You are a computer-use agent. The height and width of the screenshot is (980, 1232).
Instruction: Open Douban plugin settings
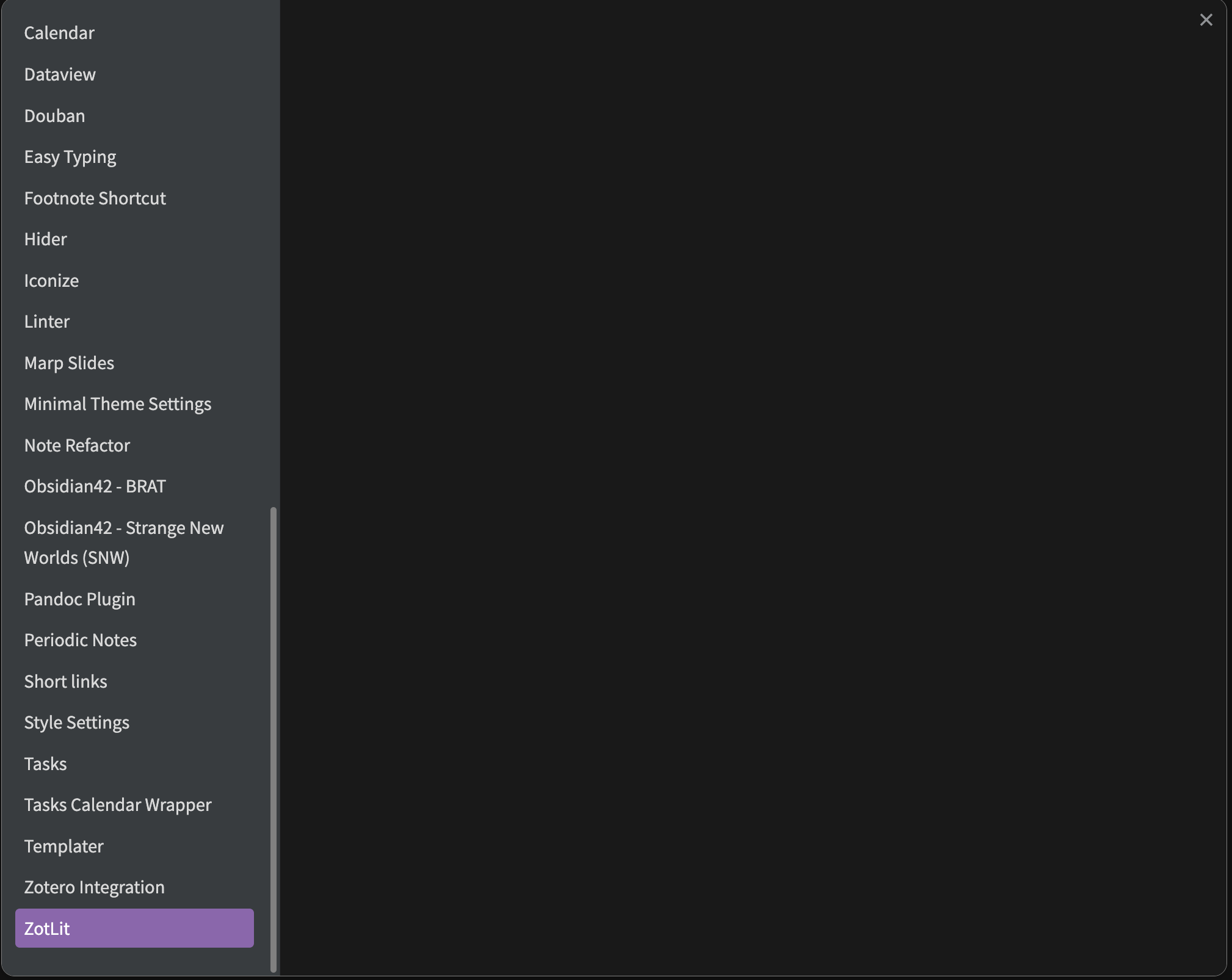(x=54, y=115)
